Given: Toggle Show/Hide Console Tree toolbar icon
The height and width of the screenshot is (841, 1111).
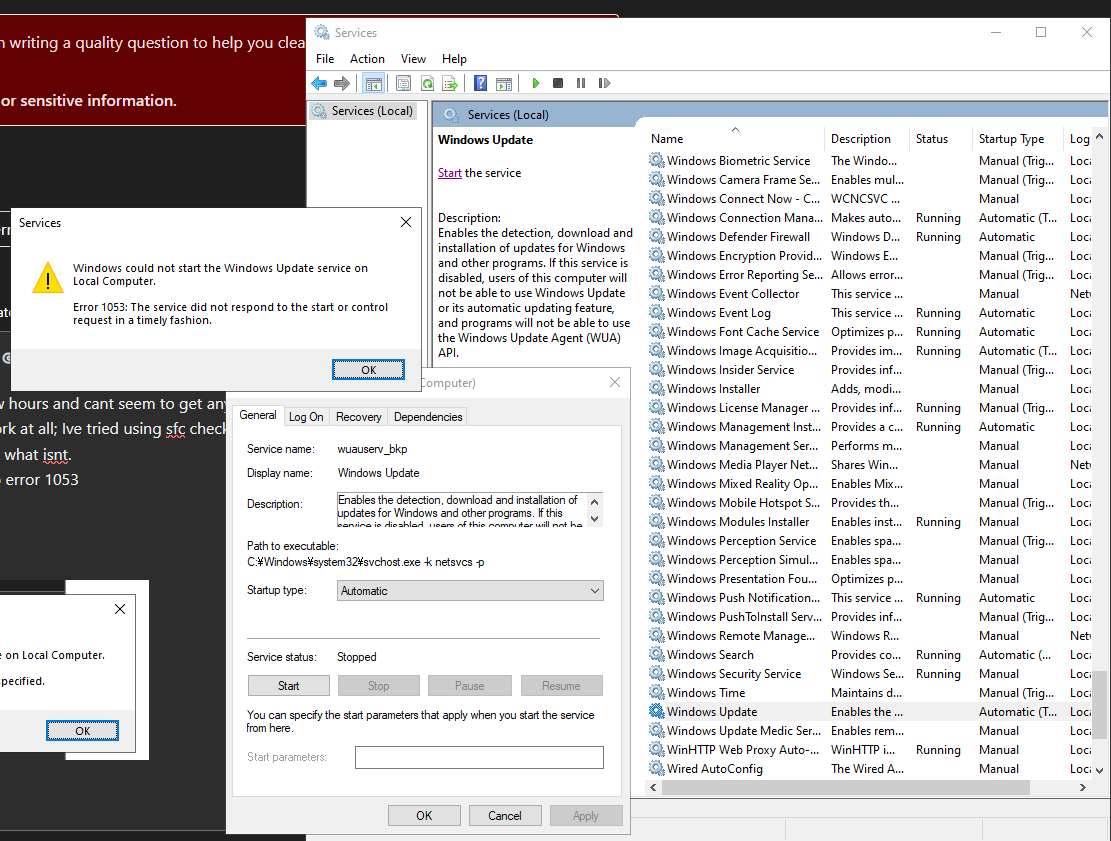Looking at the screenshot, I should click(x=373, y=84).
